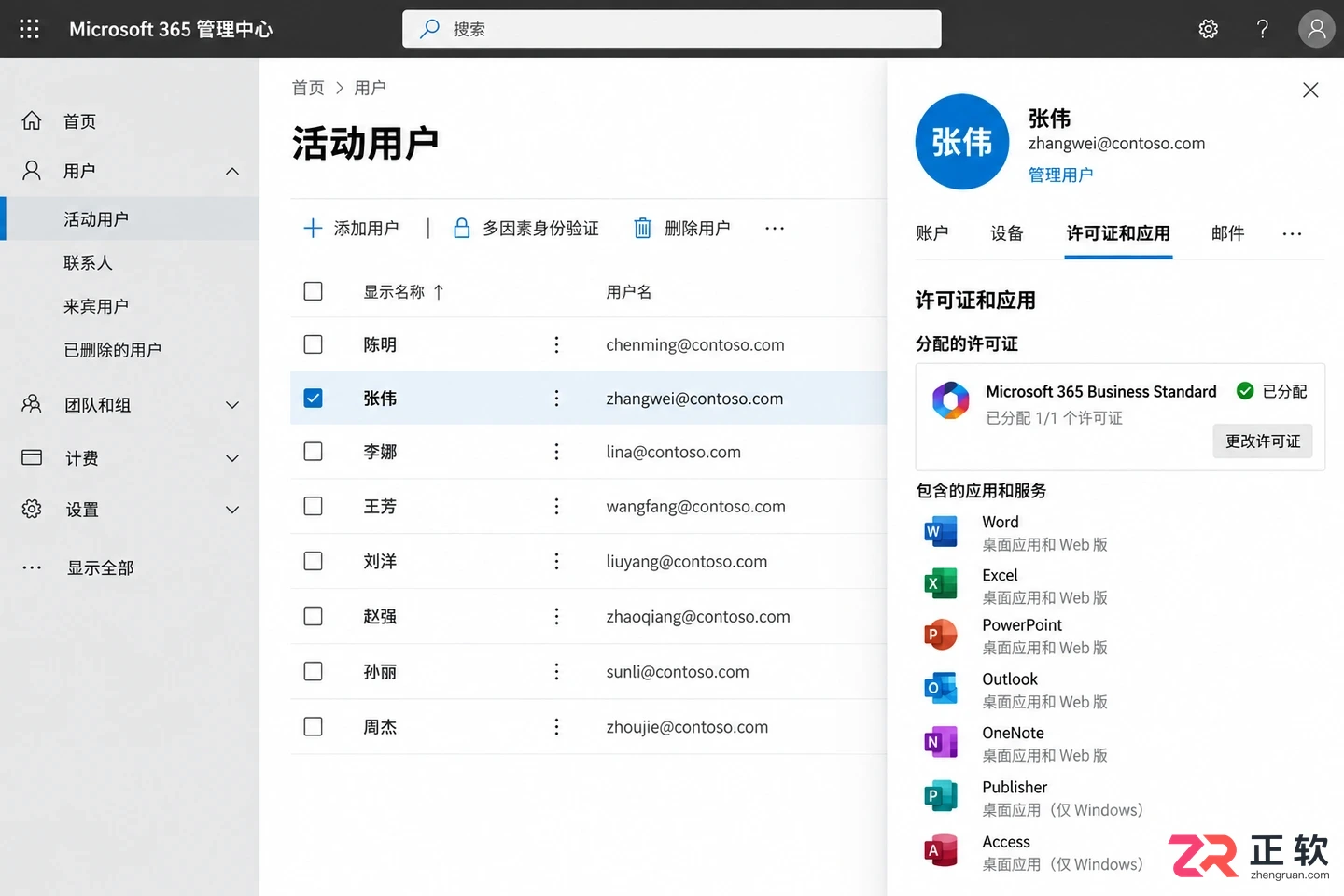The image size is (1344, 896).
Task: Switch to the 设备 tab
Action: (x=1007, y=233)
